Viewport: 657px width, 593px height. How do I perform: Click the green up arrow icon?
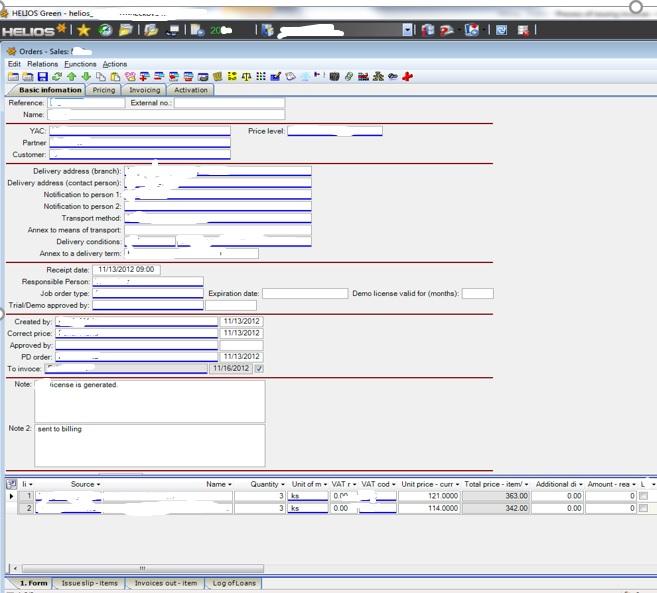[x=72, y=76]
